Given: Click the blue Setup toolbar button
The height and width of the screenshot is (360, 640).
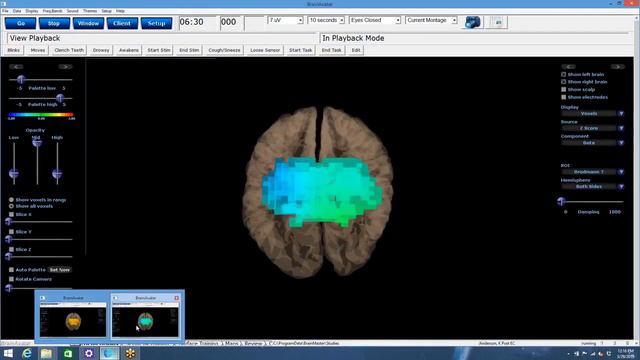Looking at the screenshot, I should 156,23.
